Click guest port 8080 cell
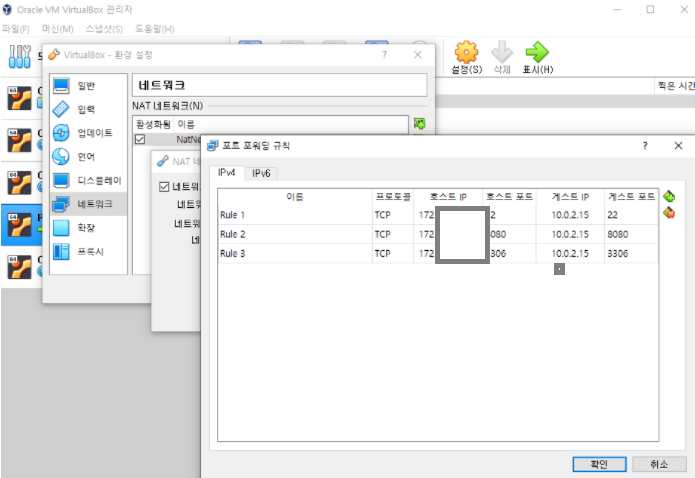Viewport: 695px width, 478px height. (x=631, y=234)
